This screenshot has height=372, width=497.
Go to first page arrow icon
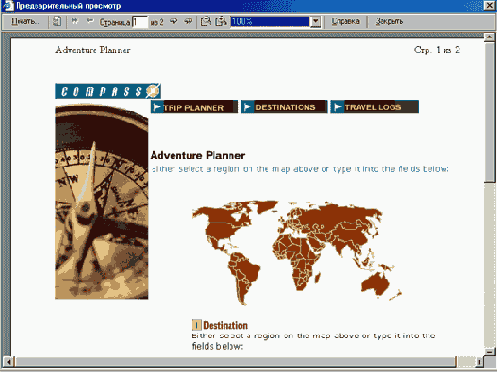click(x=75, y=22)
